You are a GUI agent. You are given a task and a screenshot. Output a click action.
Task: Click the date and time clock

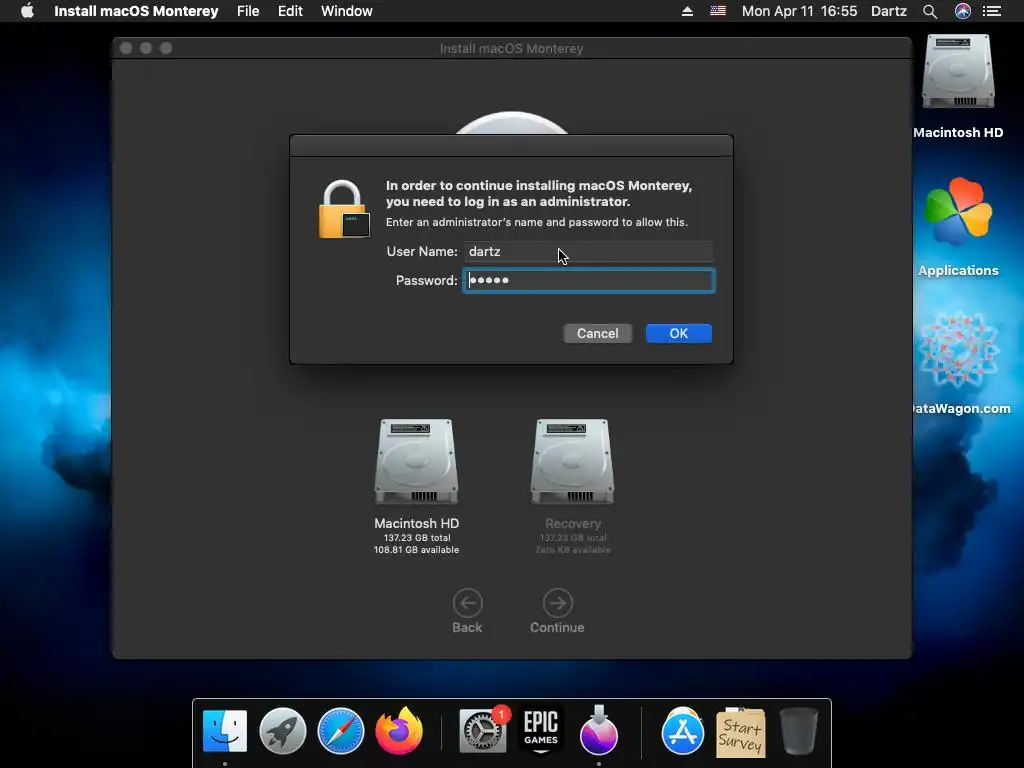point(799,11)
